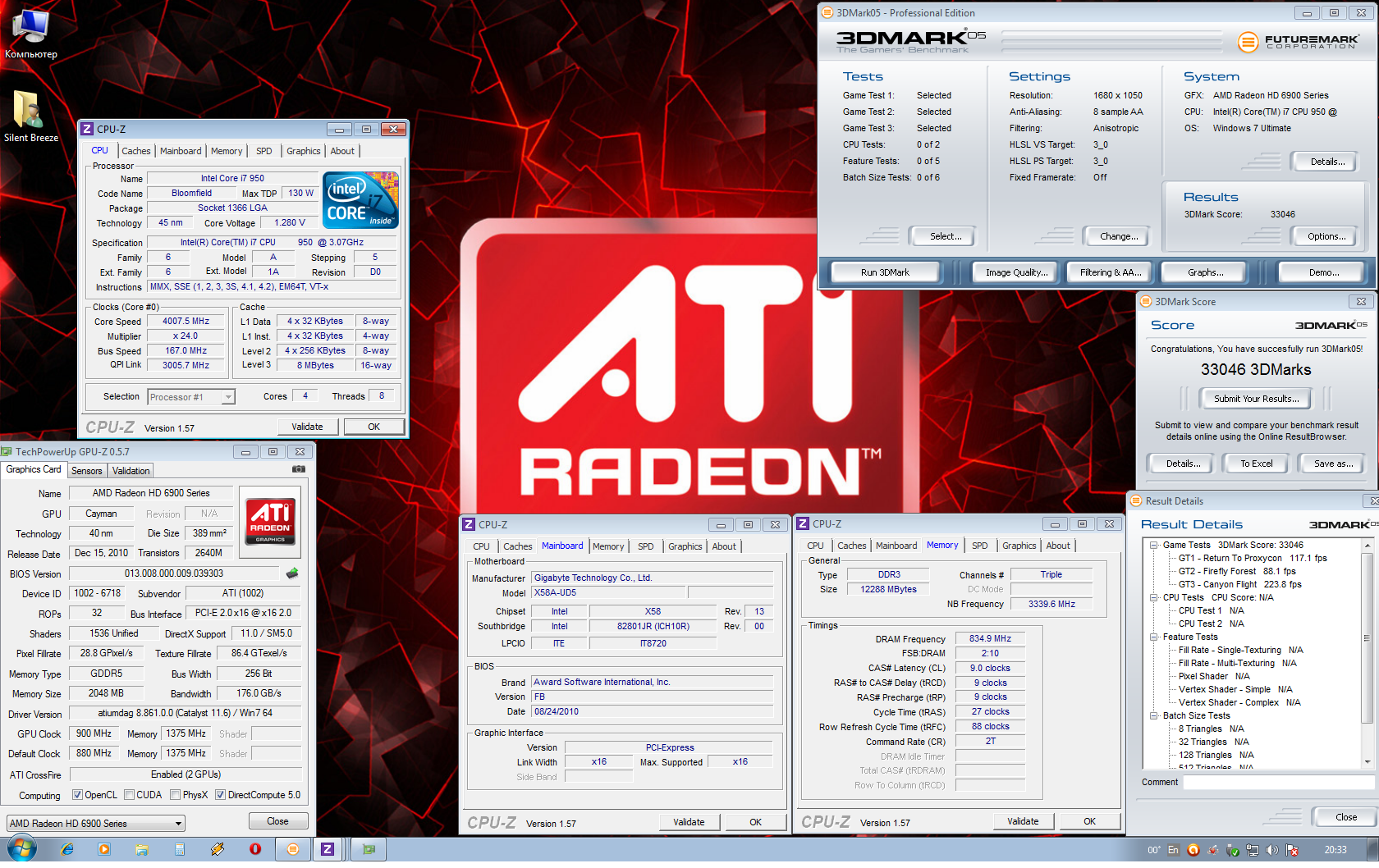Switch to Graphics tab in top CPU-Z window
The height and width of the screenshot is (868, 1379).
coord(303,151)
